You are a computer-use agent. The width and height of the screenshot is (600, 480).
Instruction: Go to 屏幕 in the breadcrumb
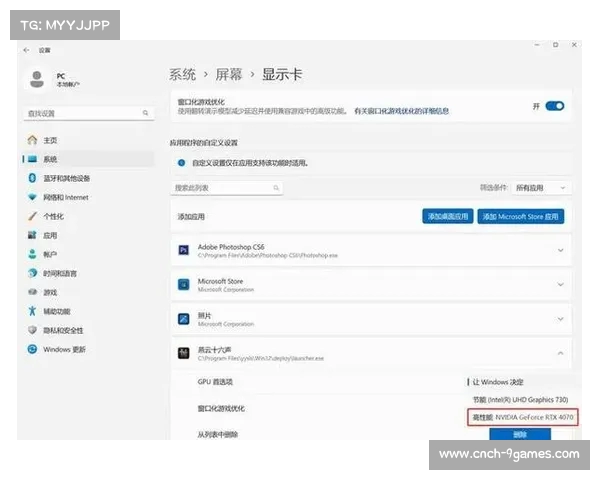click(x=228, y=74)
